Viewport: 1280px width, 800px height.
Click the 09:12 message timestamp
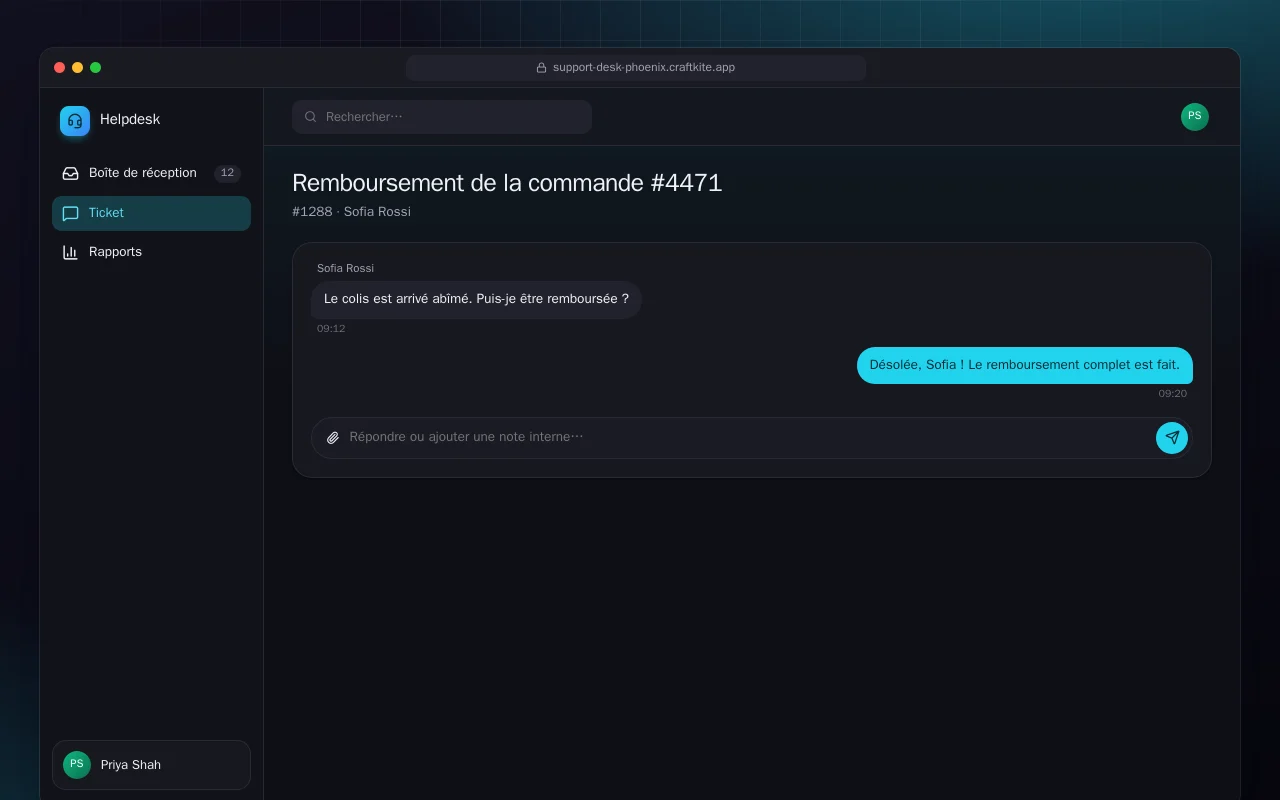click(331, 328)
